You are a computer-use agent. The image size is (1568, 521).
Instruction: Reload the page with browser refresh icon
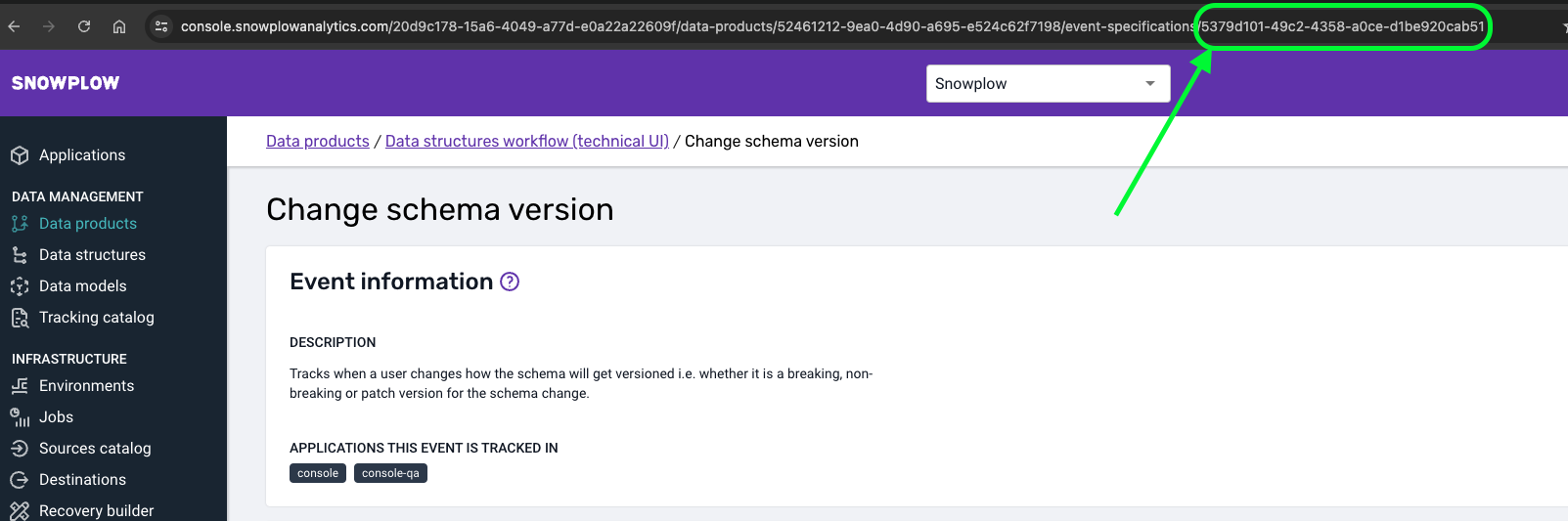[84, 26]
